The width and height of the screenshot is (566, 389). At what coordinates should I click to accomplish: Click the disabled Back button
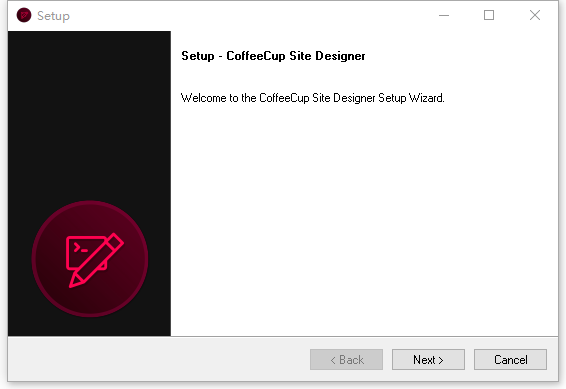click(346, 359)
